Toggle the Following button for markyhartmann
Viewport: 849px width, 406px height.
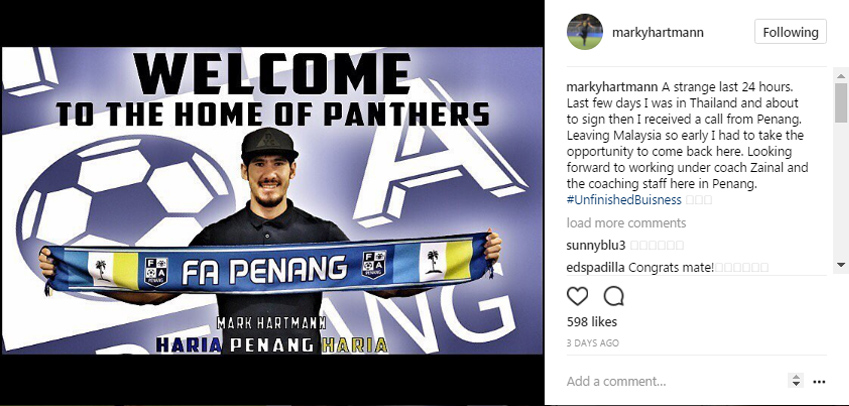click(791, 32)
